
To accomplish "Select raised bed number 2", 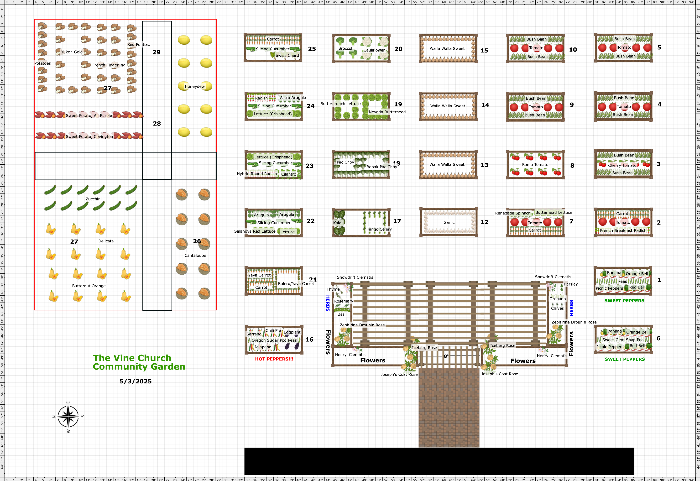I will (x=623, y=222).
